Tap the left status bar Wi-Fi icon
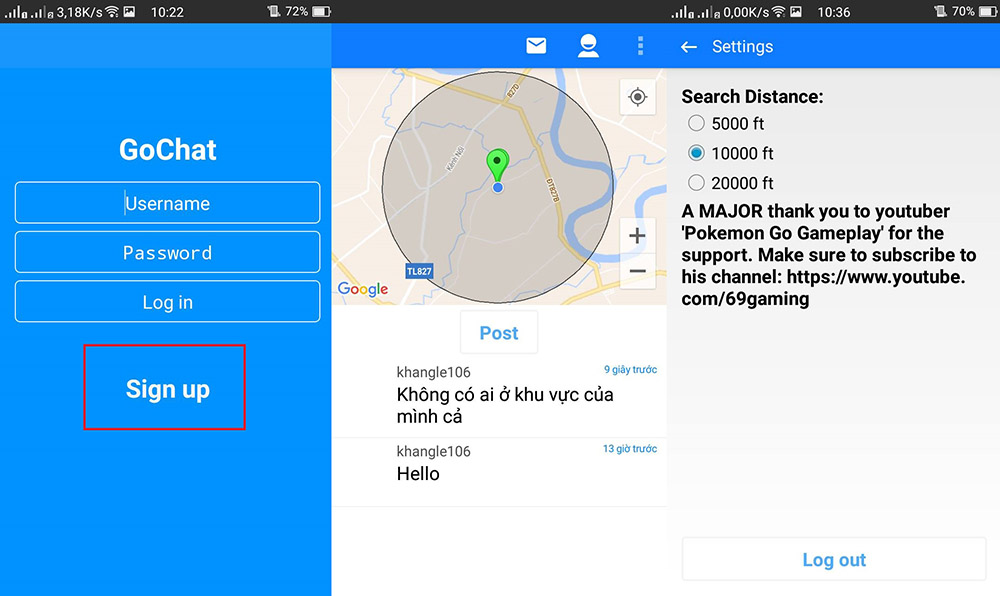Viewport: 1000px width, 596px height. [112, 11]
